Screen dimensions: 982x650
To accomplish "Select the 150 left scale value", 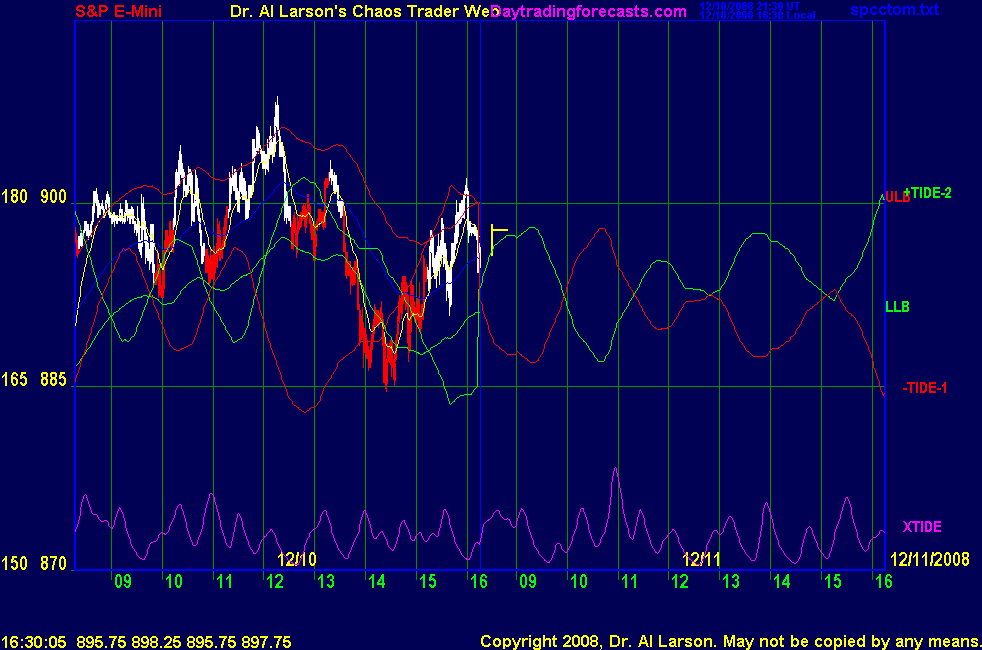I will pyautogui.click(x=14, y=564).
